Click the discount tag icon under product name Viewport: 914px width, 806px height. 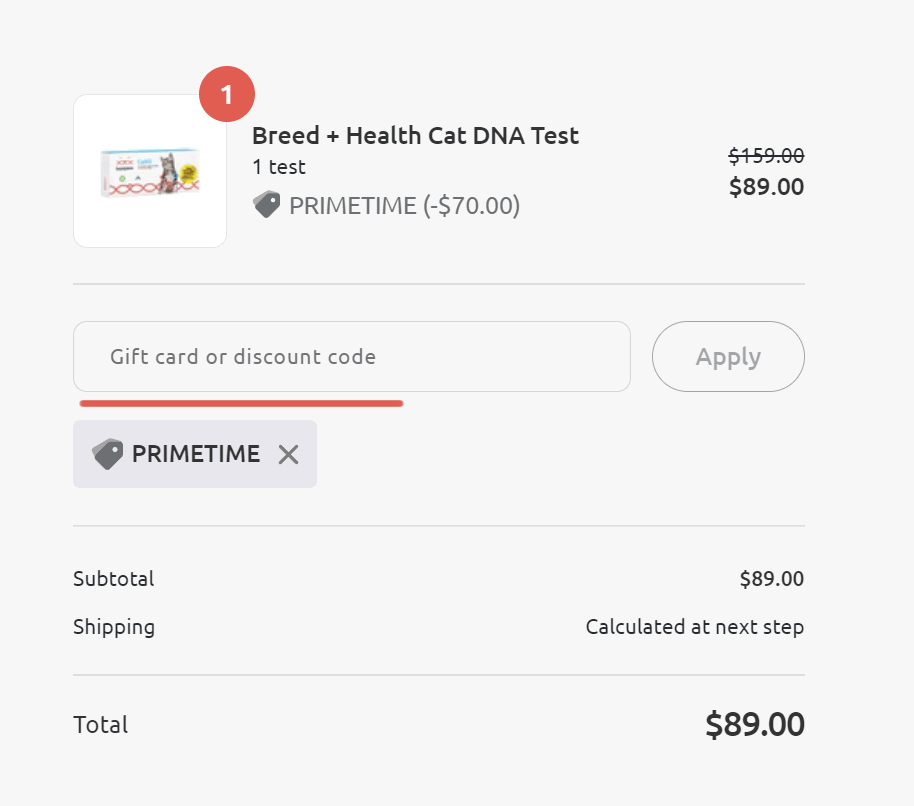coord(266,205)
